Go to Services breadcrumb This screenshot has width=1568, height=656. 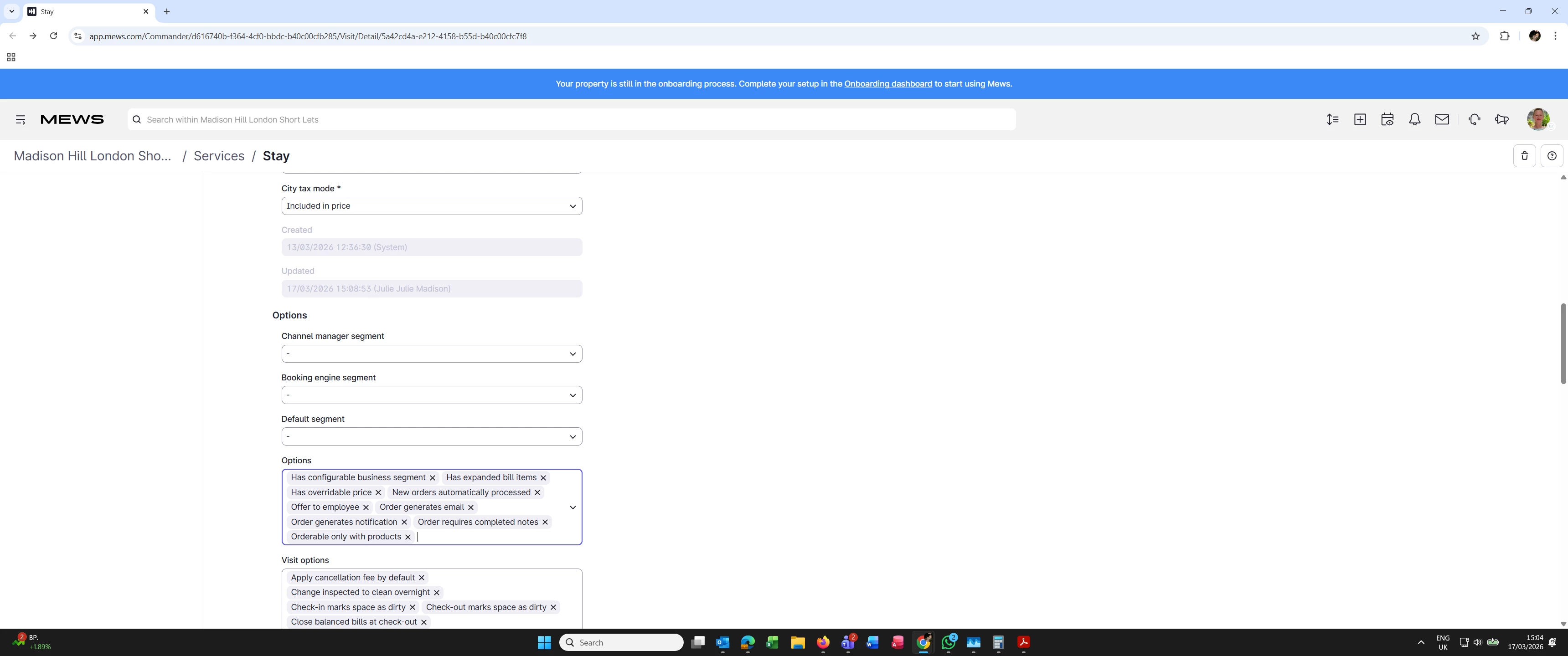point(218,156)
